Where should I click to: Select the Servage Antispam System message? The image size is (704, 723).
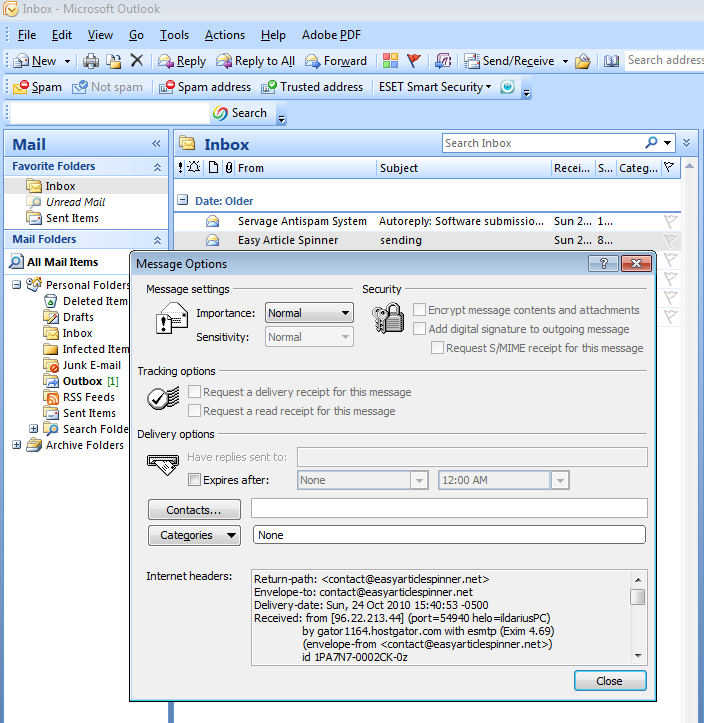[427, 221]
